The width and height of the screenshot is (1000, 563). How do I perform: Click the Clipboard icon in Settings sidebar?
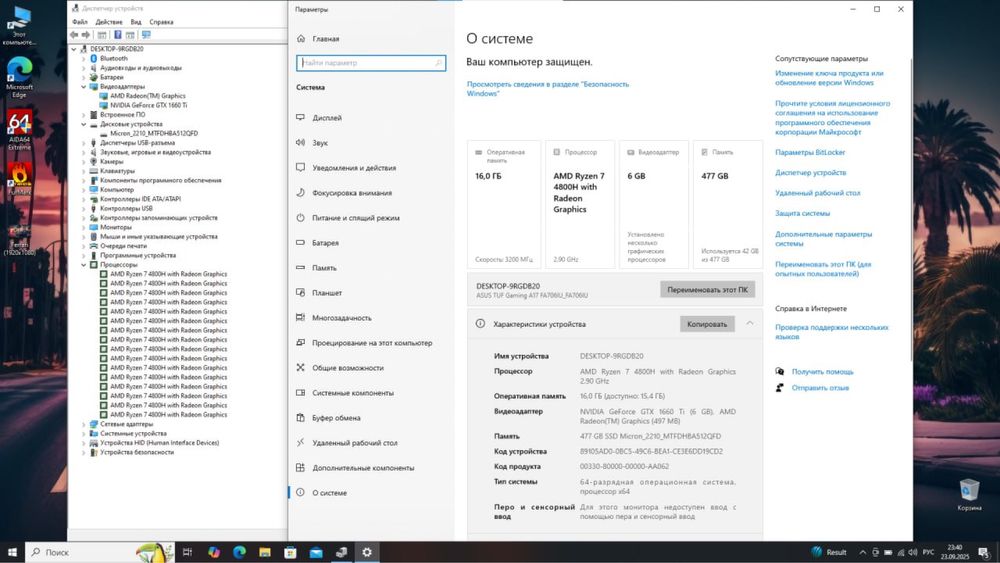[300, 418]
